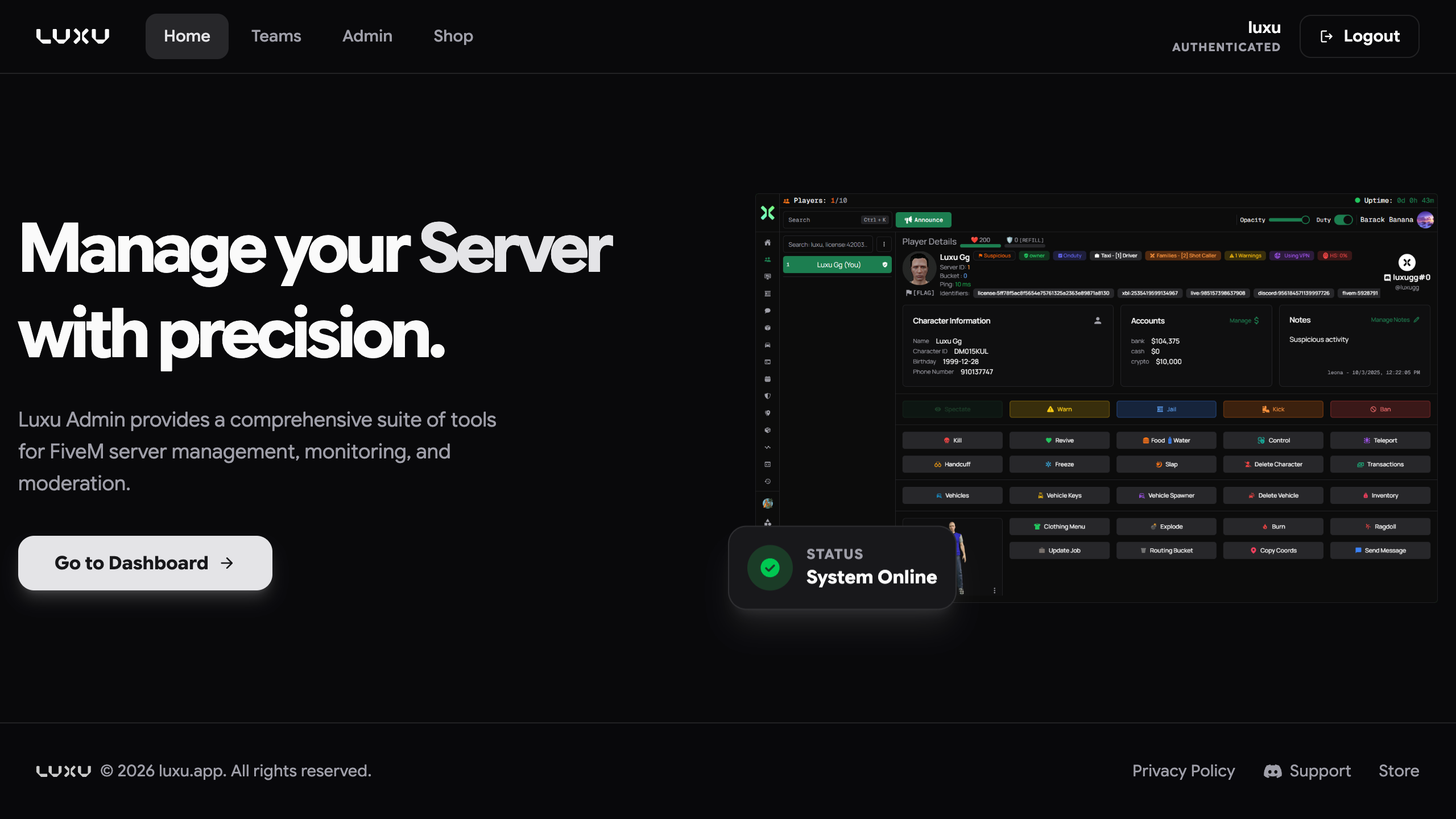The width and height of the screenshot is (1456, 819).
Task: Toggle the Duty switch
Action: [1343, 220]
